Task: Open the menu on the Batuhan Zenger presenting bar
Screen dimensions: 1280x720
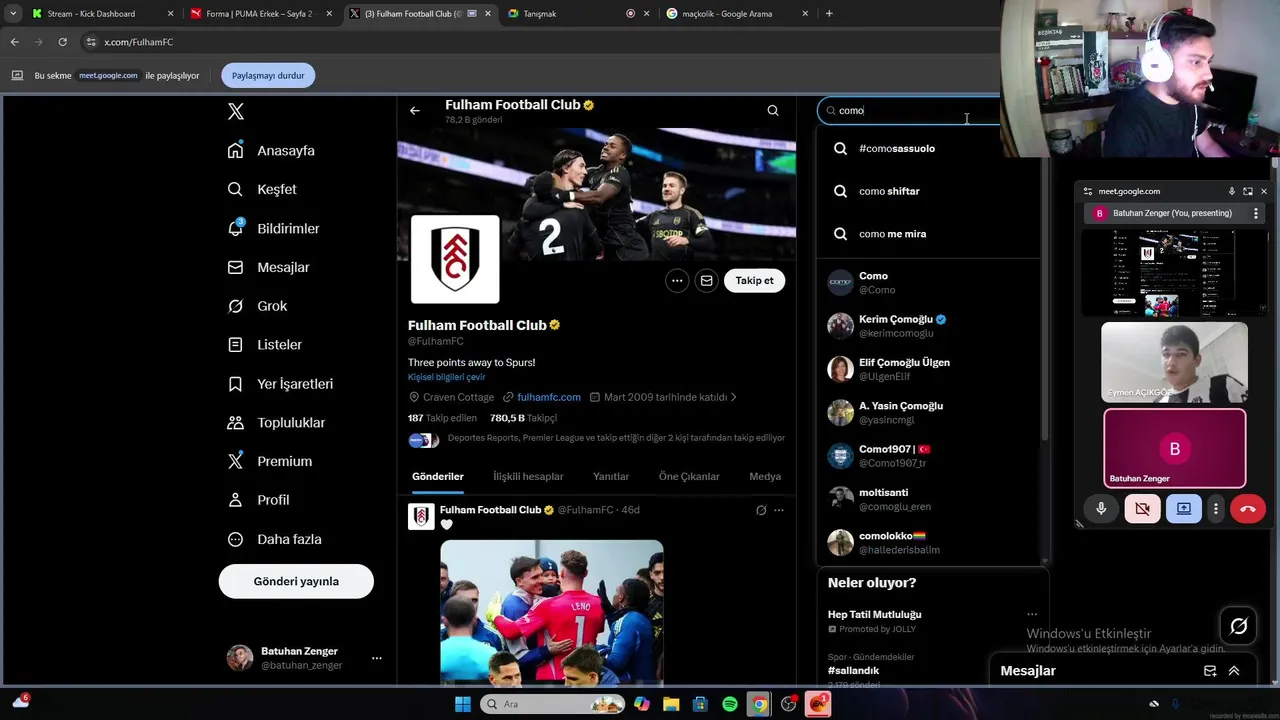Action: tap(1256, 213)
